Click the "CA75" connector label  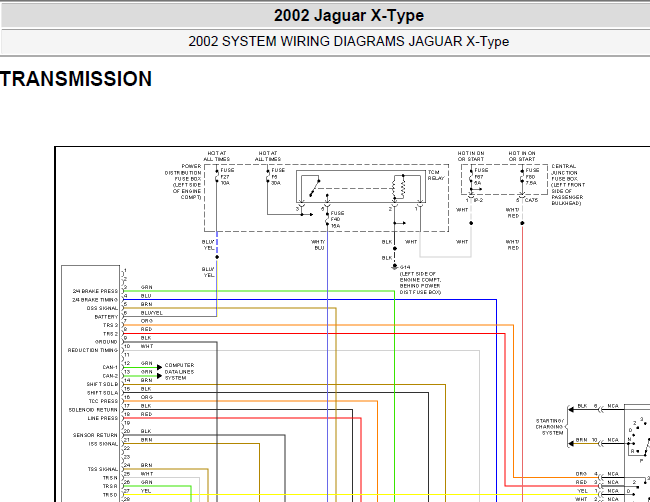point(531,200)
